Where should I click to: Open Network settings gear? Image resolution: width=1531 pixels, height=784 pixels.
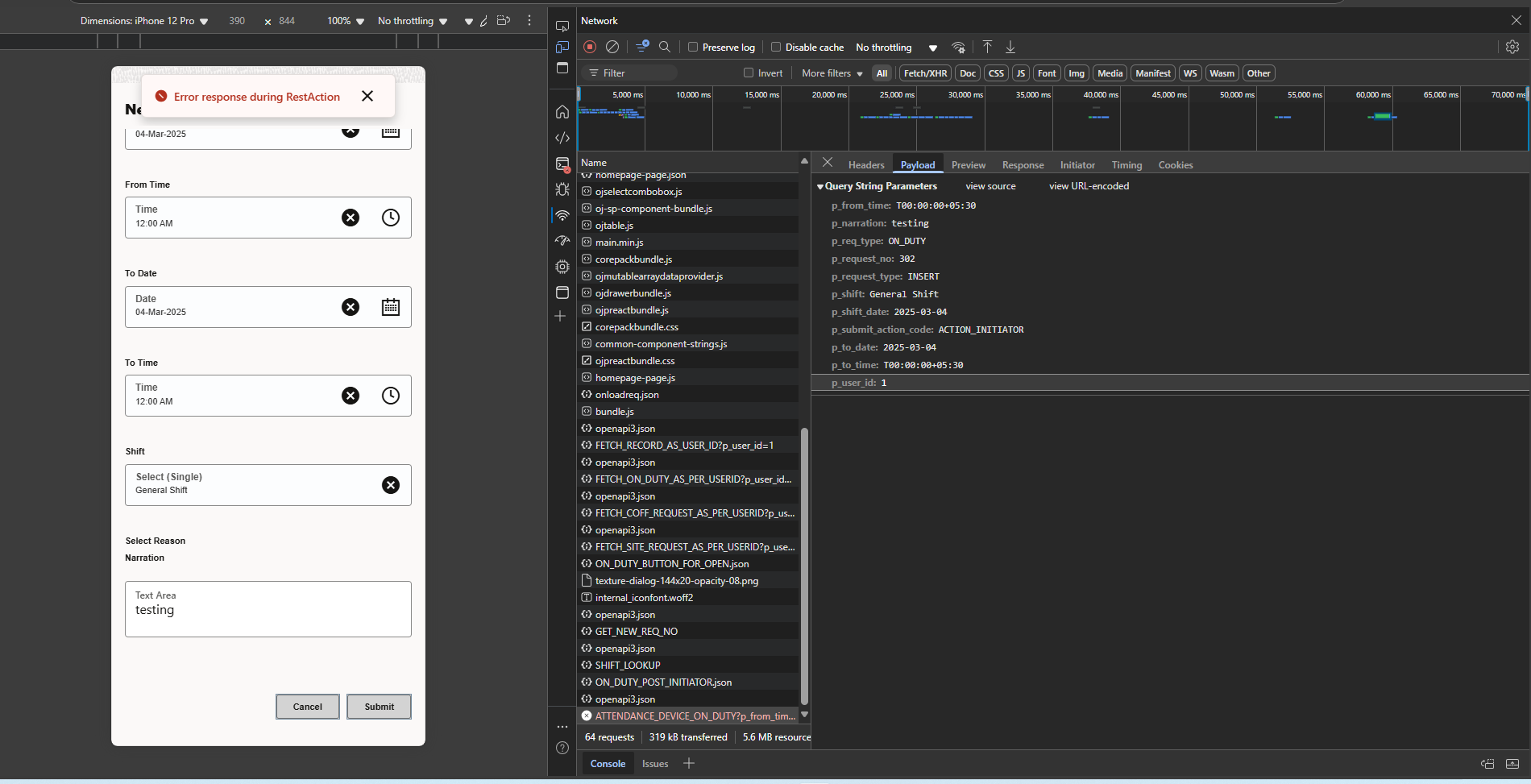pos(1512,47)
